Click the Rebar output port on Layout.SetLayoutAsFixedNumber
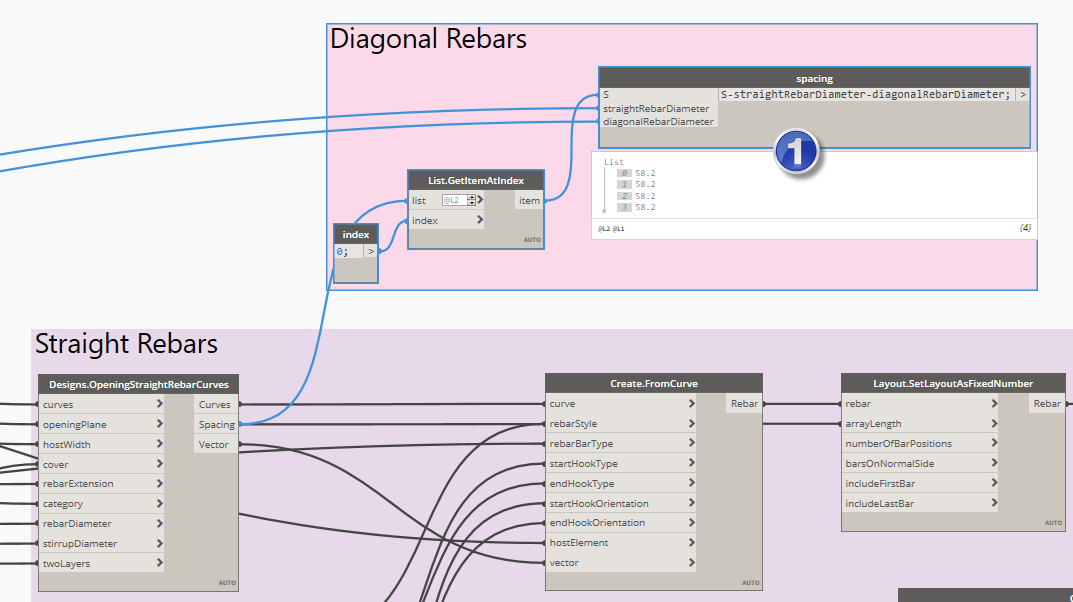 pos(1047,404)
